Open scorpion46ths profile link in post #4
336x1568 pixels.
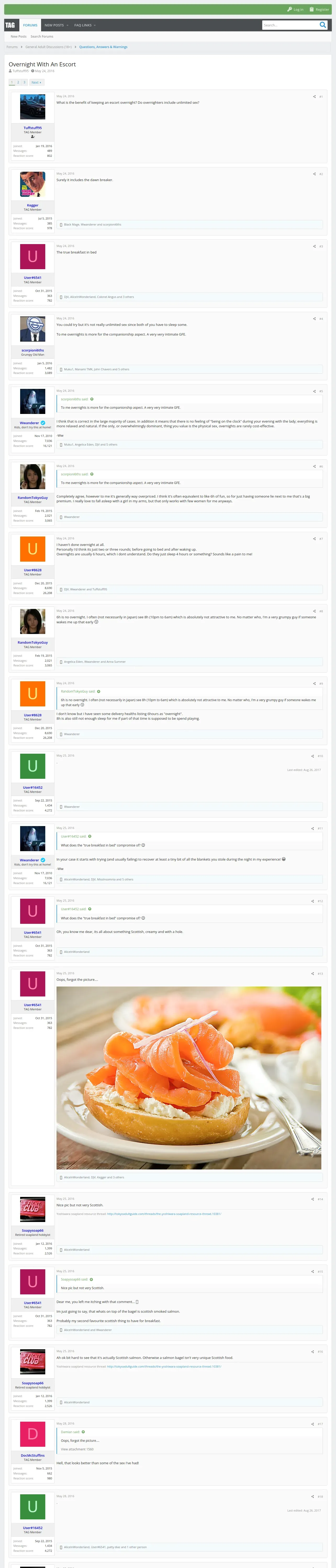coord(33,350)
